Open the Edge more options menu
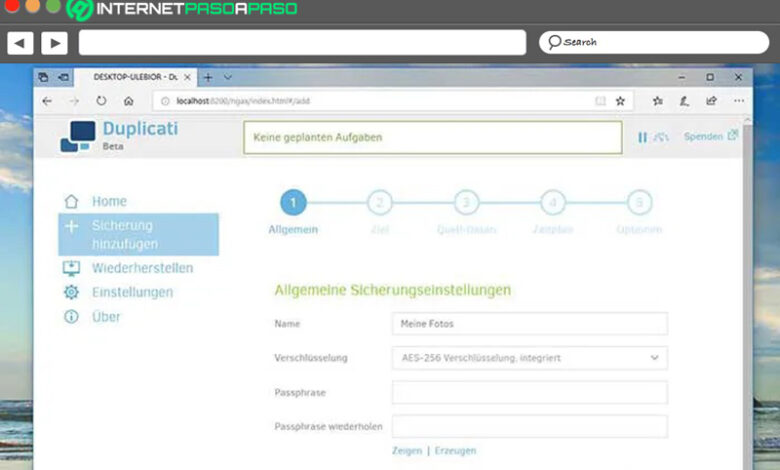Image resolution: width=780 pixels, height=470 pixels. pos(739,101)
